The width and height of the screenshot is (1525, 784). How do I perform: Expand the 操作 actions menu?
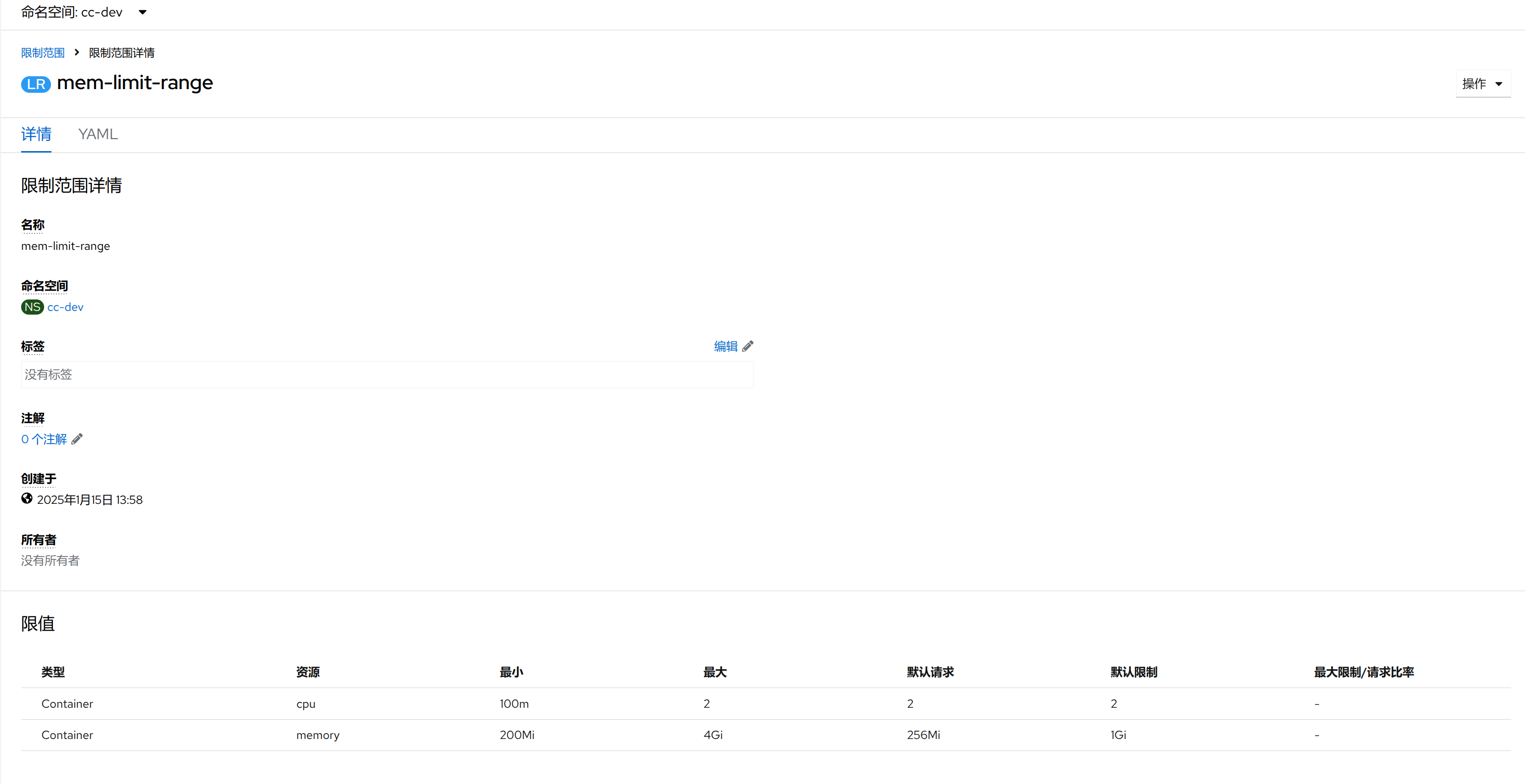(x=1482, y=84)
